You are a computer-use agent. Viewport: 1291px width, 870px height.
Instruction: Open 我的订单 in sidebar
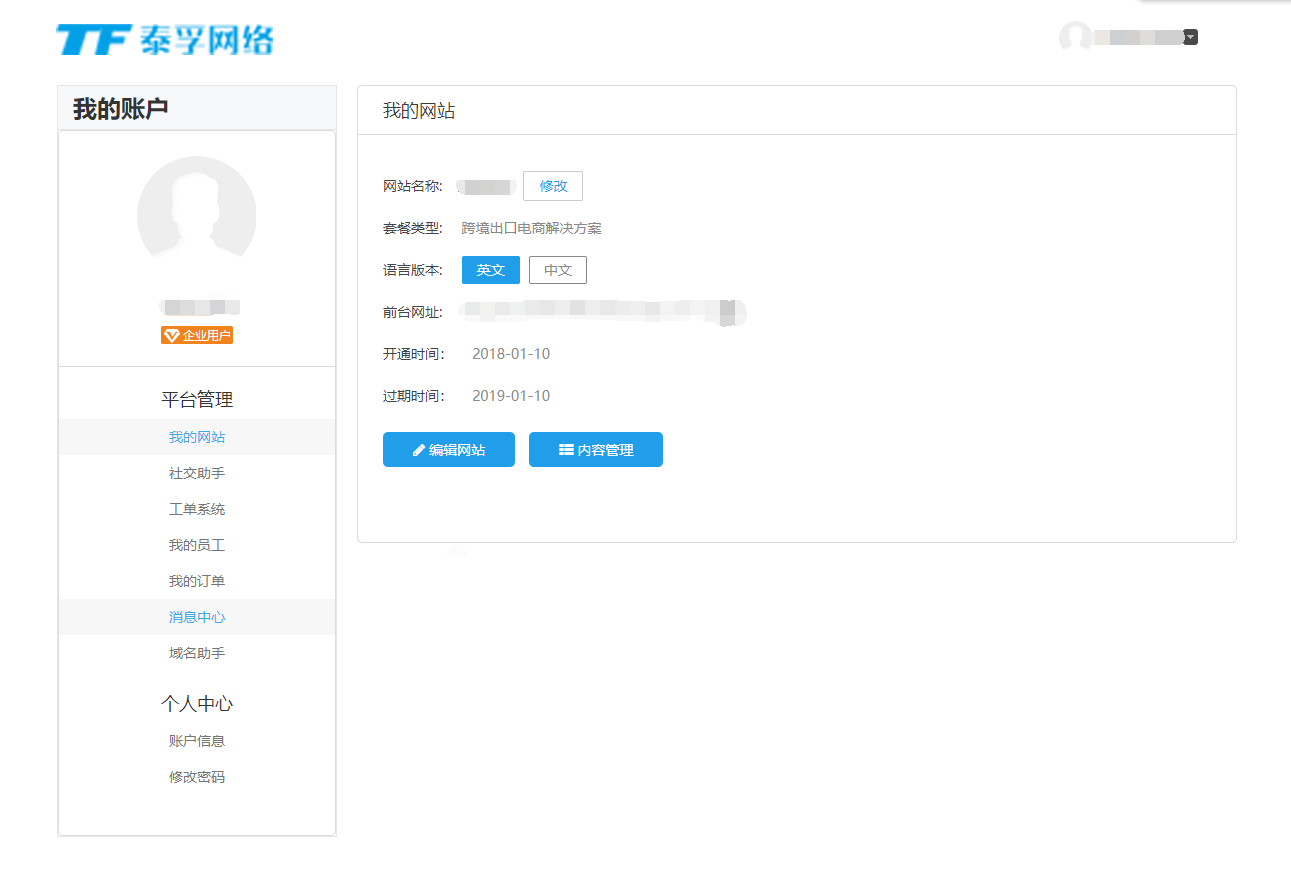(197, 581)
